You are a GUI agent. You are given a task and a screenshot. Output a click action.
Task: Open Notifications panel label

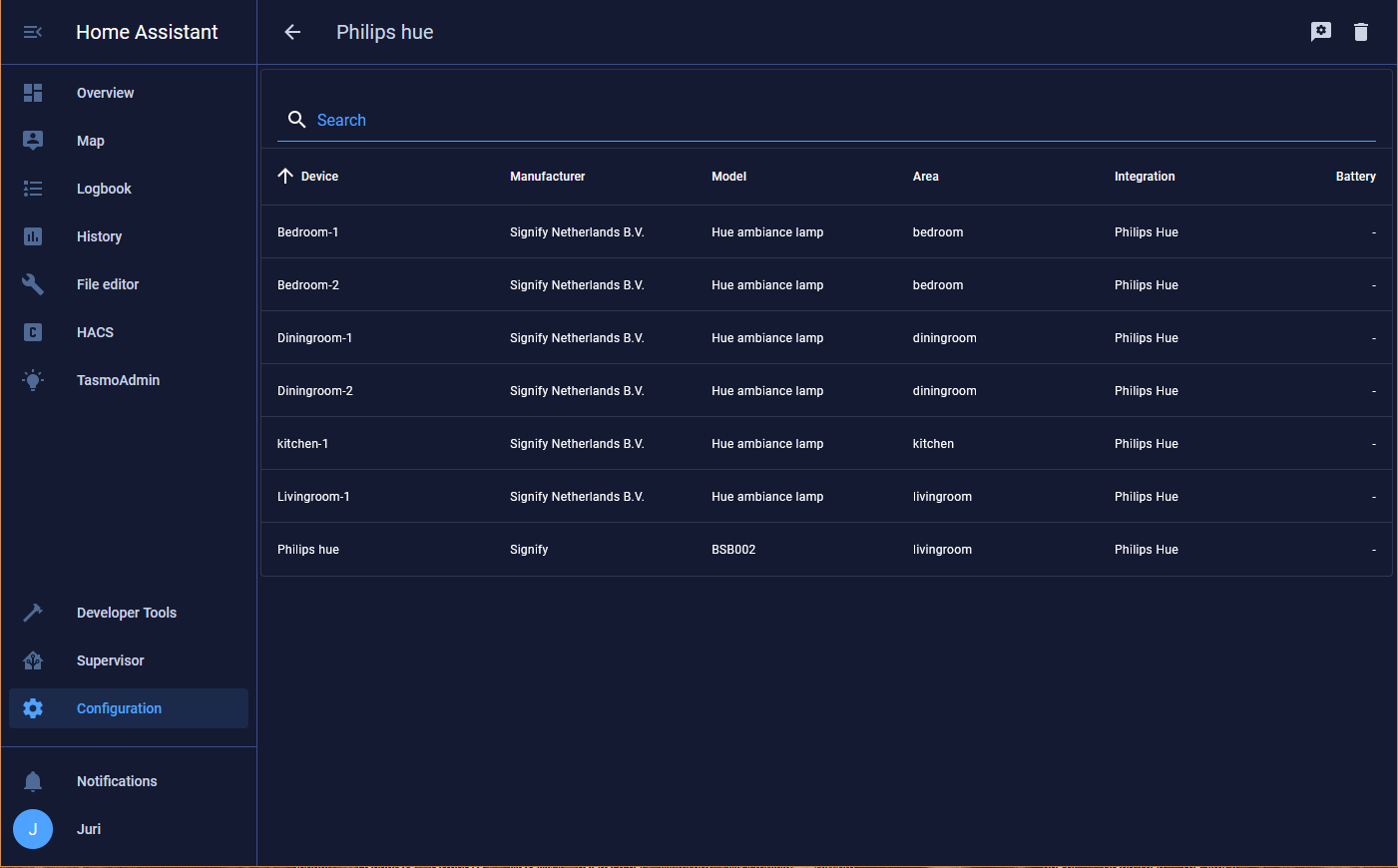[x=117, y=781]
